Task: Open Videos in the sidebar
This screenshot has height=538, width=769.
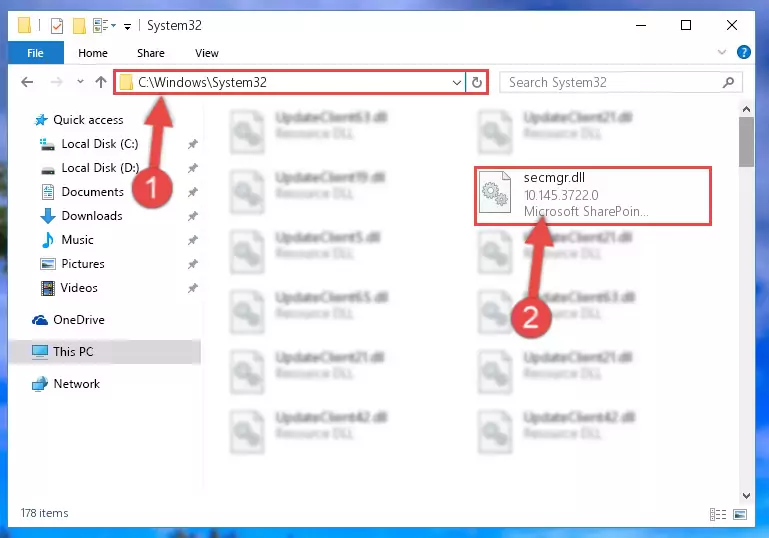Action: pyautogui.click(x=79, y=288)
